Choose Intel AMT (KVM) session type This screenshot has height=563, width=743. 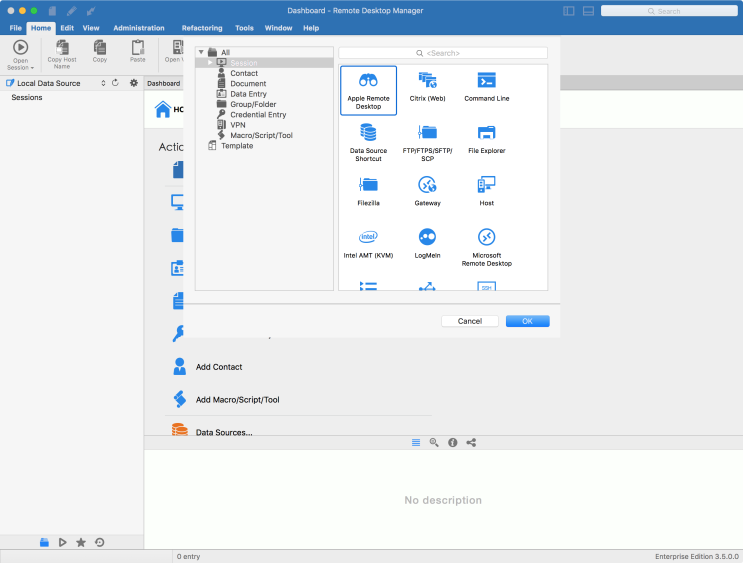(368, 243)
